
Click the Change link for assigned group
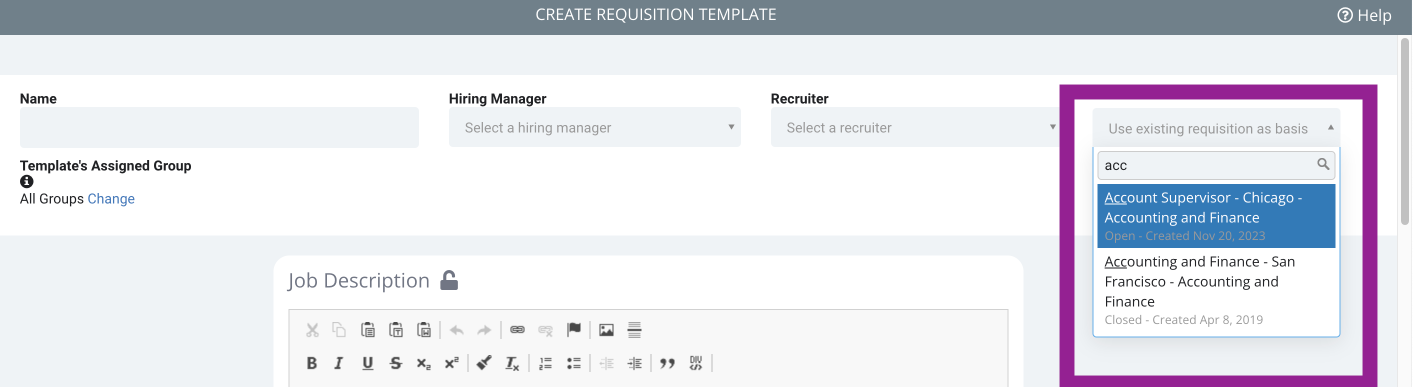111,199
